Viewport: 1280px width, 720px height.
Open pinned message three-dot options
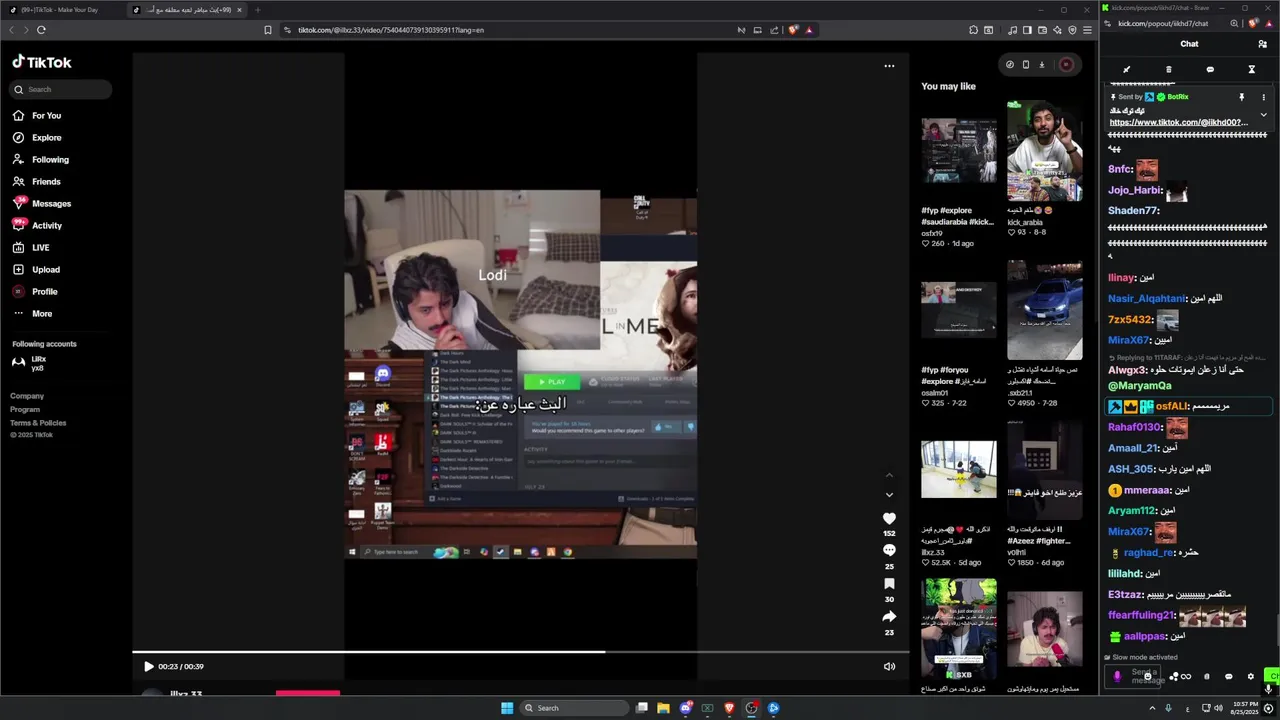(x=1263, y=97)
